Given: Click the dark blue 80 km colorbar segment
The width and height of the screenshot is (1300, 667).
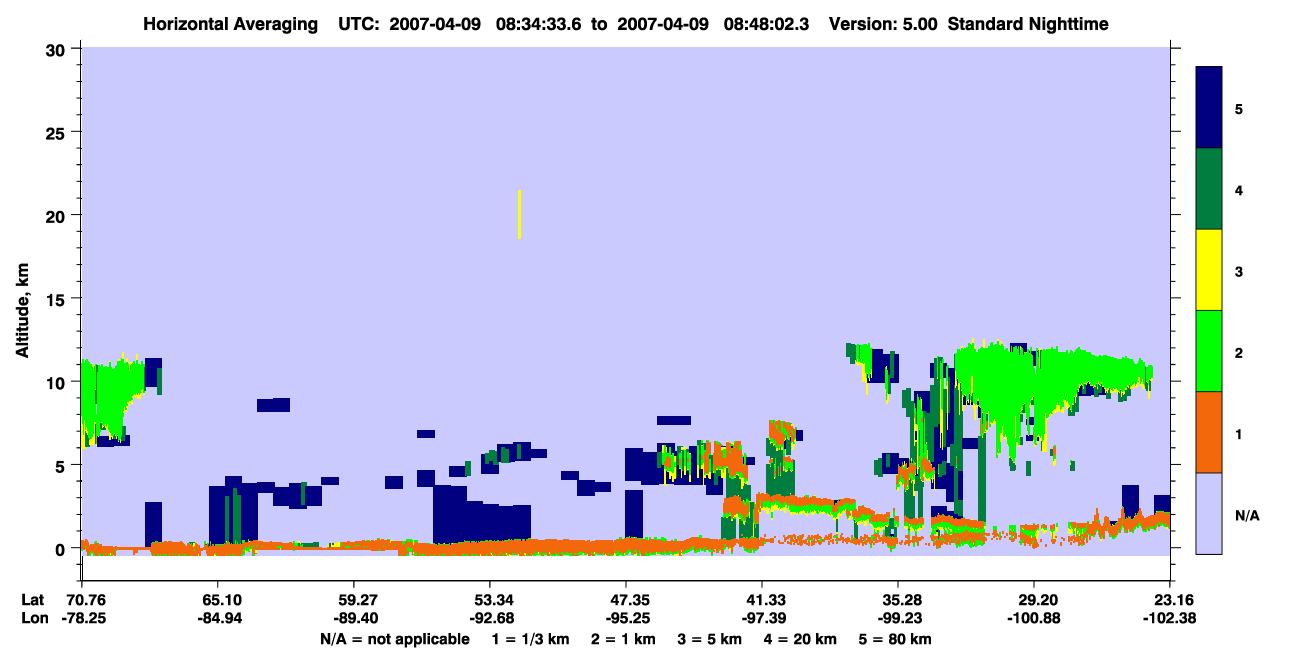Looking at the screenshot, I should (1209, 108).
